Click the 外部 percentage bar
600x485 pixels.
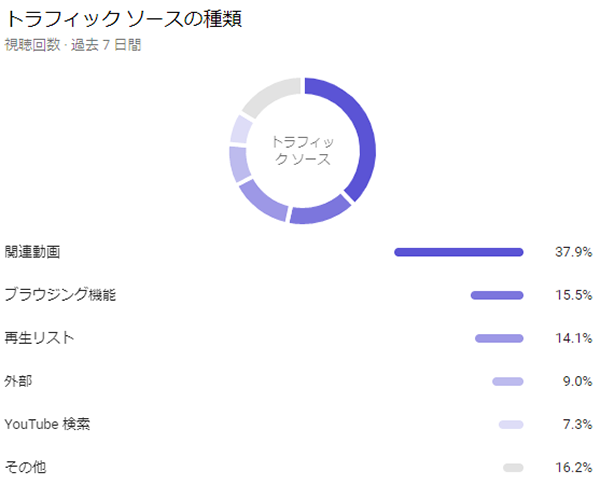508,381
